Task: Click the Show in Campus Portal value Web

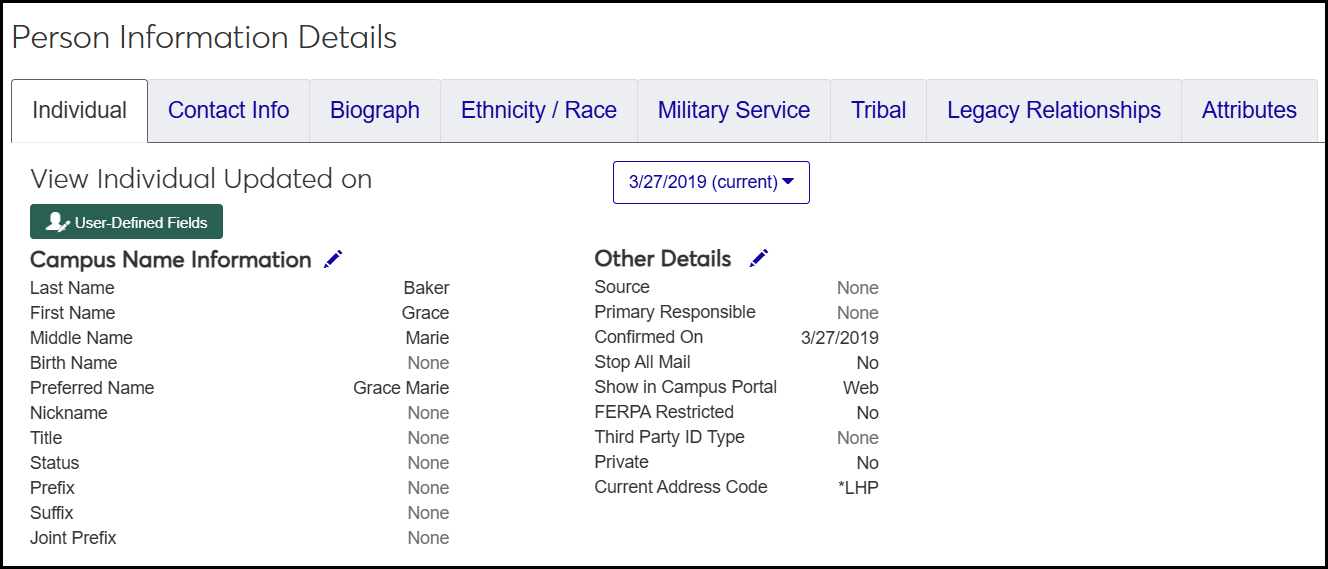Action: [x=860, y=388]
